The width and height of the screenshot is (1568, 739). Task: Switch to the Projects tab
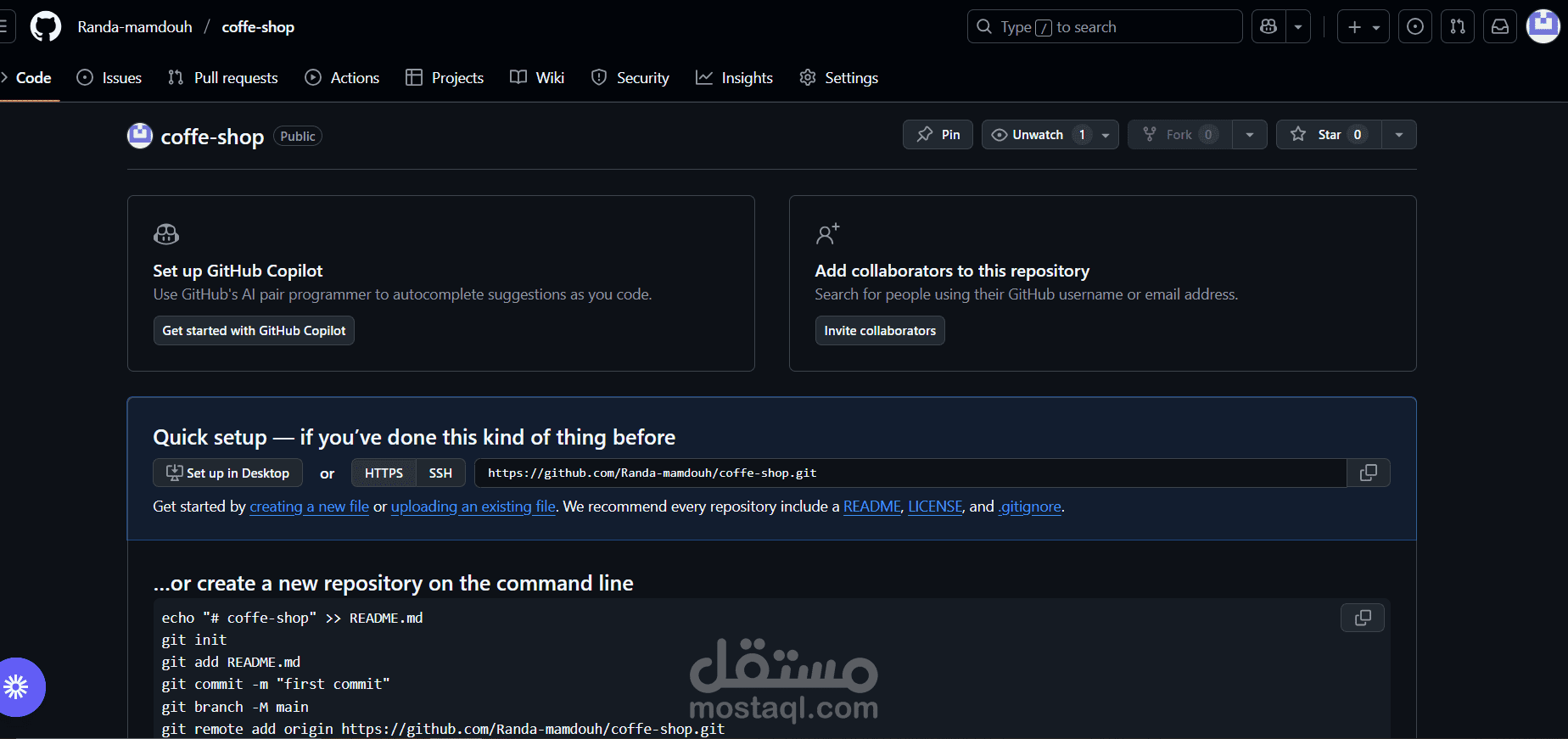click(445, 78)
